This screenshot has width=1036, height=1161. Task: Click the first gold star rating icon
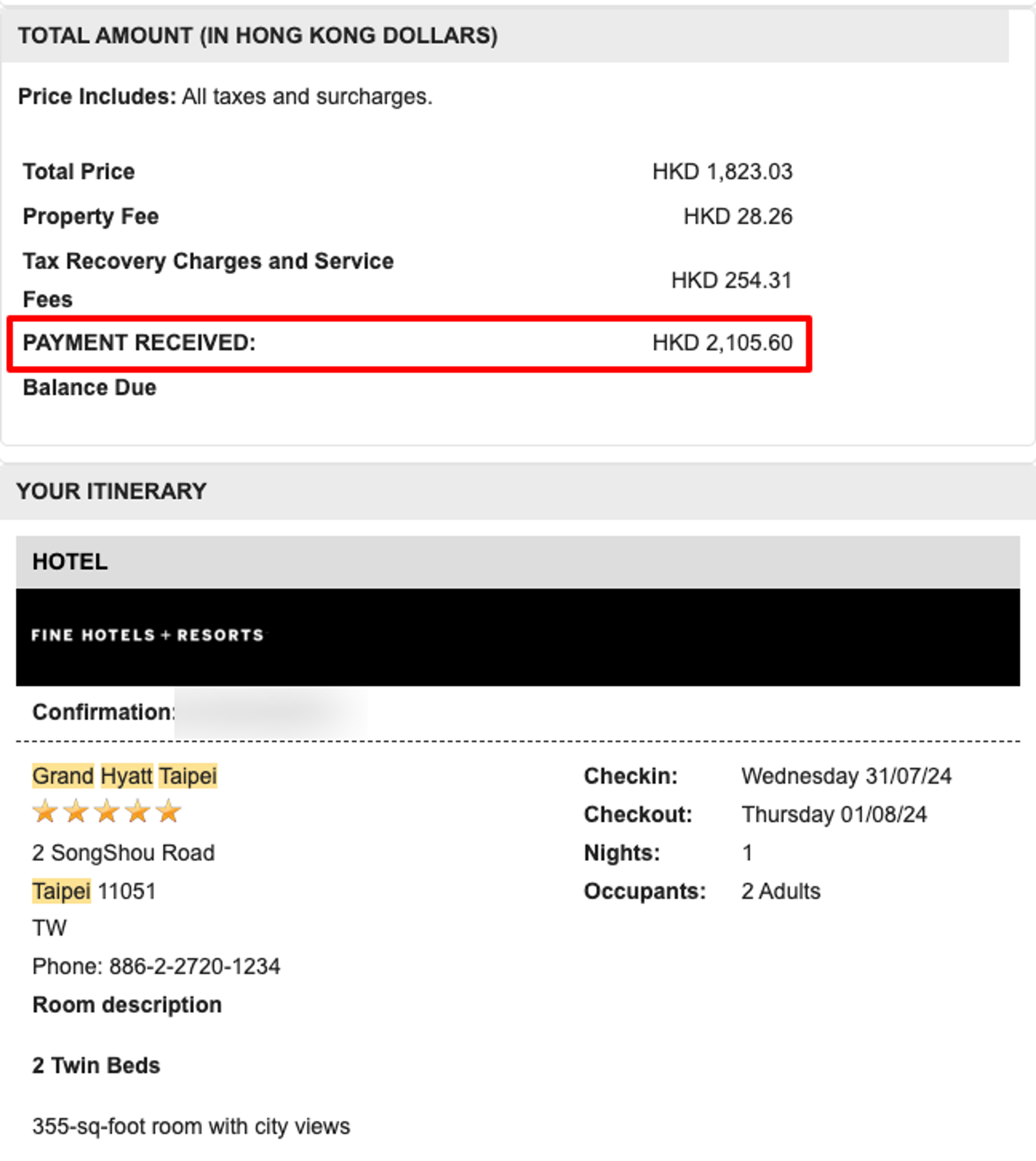click(x=45, y=812)
